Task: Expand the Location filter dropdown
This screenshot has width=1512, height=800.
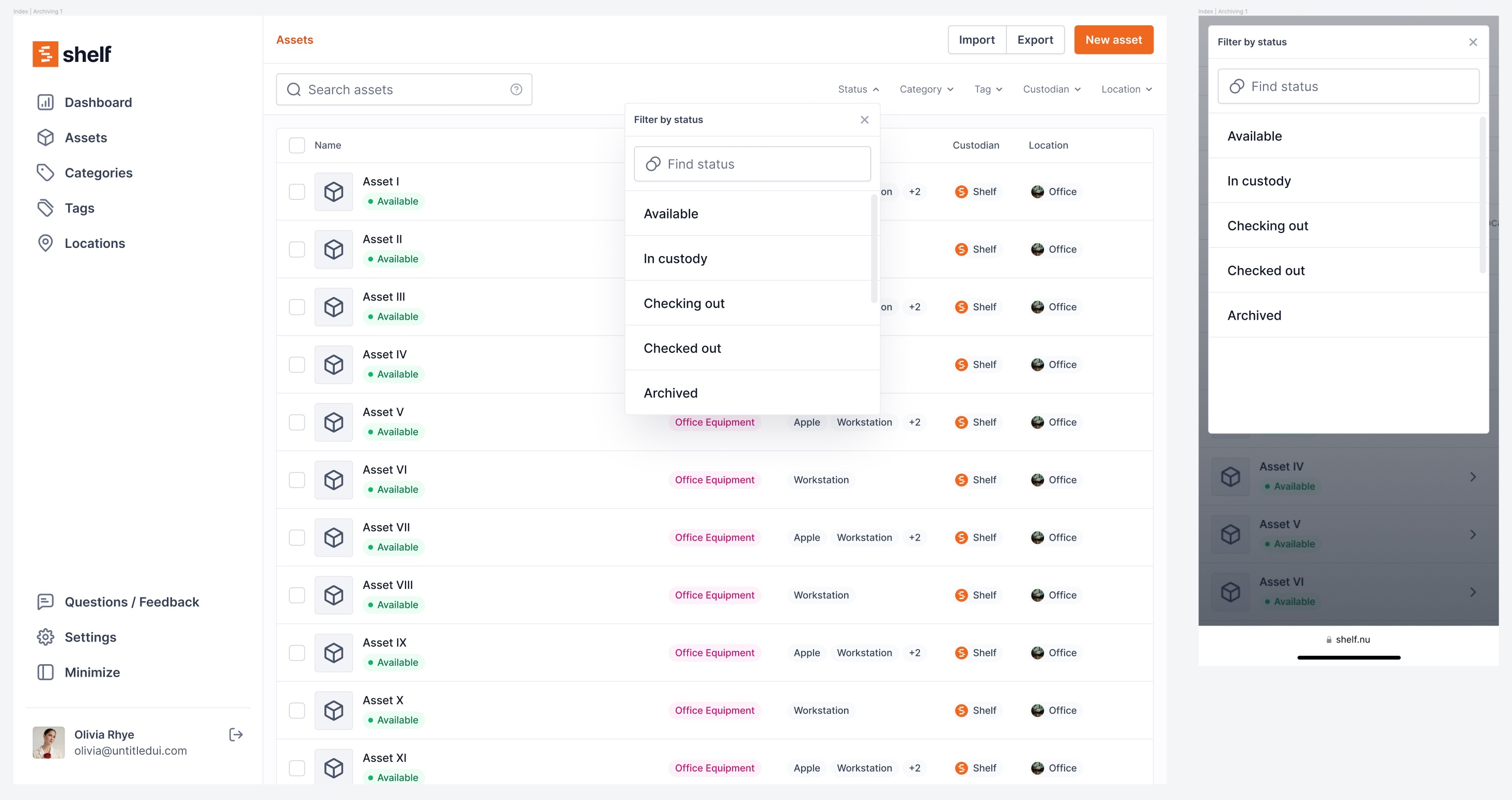Action: (x=1126, y=89)
